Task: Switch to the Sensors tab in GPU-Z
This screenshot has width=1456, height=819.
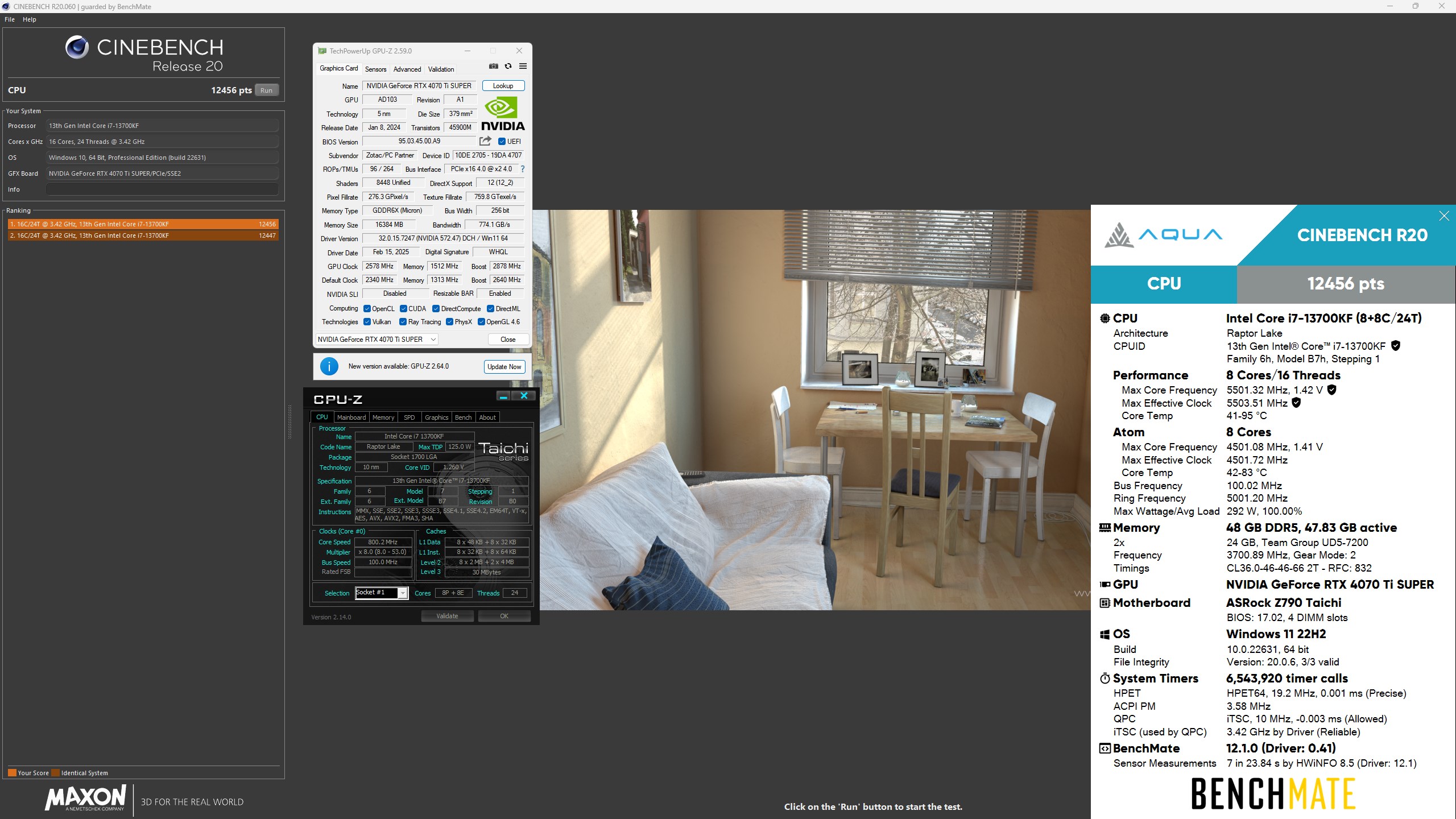Action: [375, 69]
